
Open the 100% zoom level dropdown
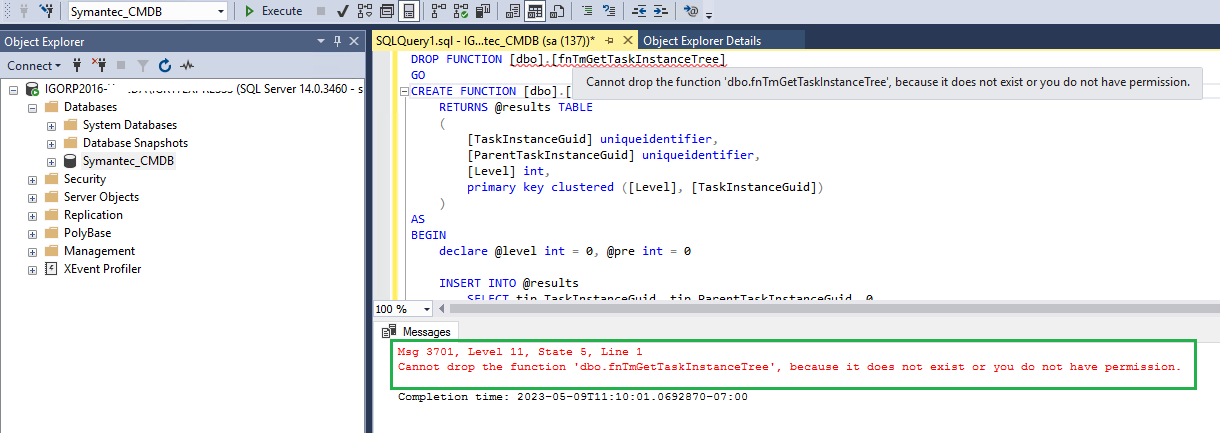pyautogui.click(x=428, y=309)
